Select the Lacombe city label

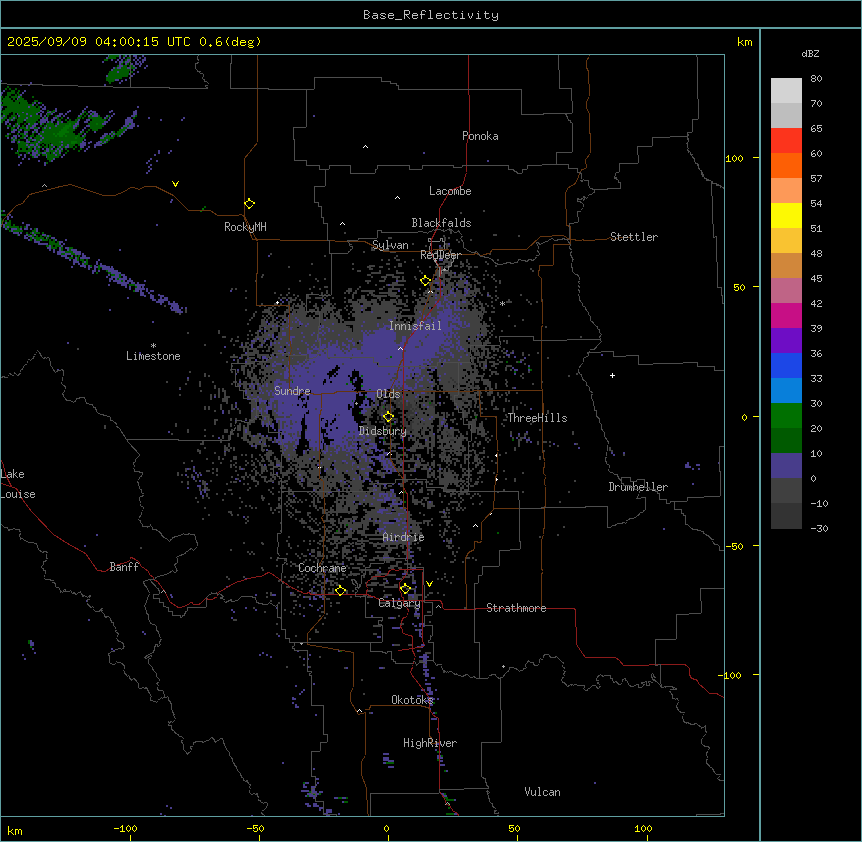point(450,191)
